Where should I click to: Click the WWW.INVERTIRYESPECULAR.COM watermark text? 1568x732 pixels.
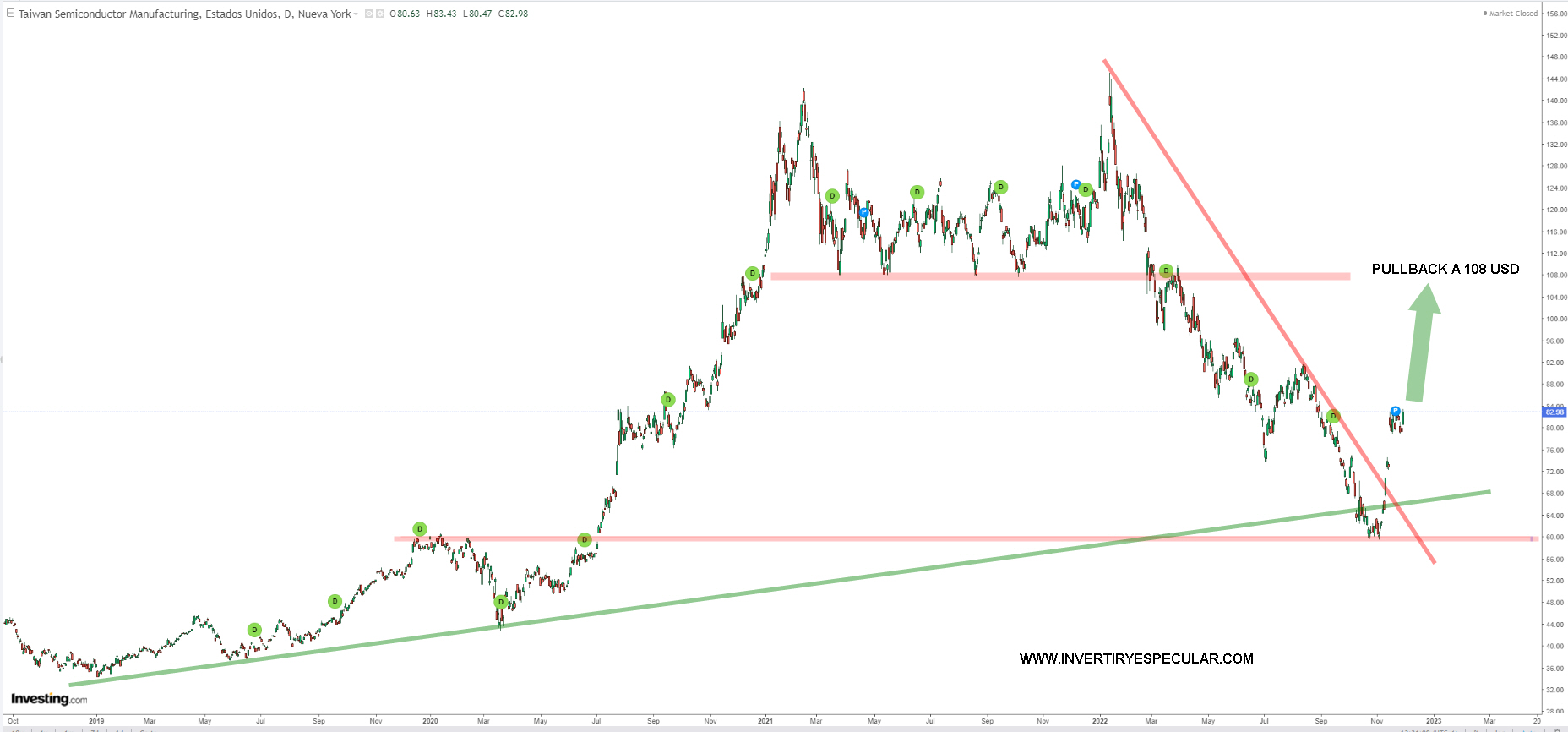pyautogui.click(x=1136, y=658)
